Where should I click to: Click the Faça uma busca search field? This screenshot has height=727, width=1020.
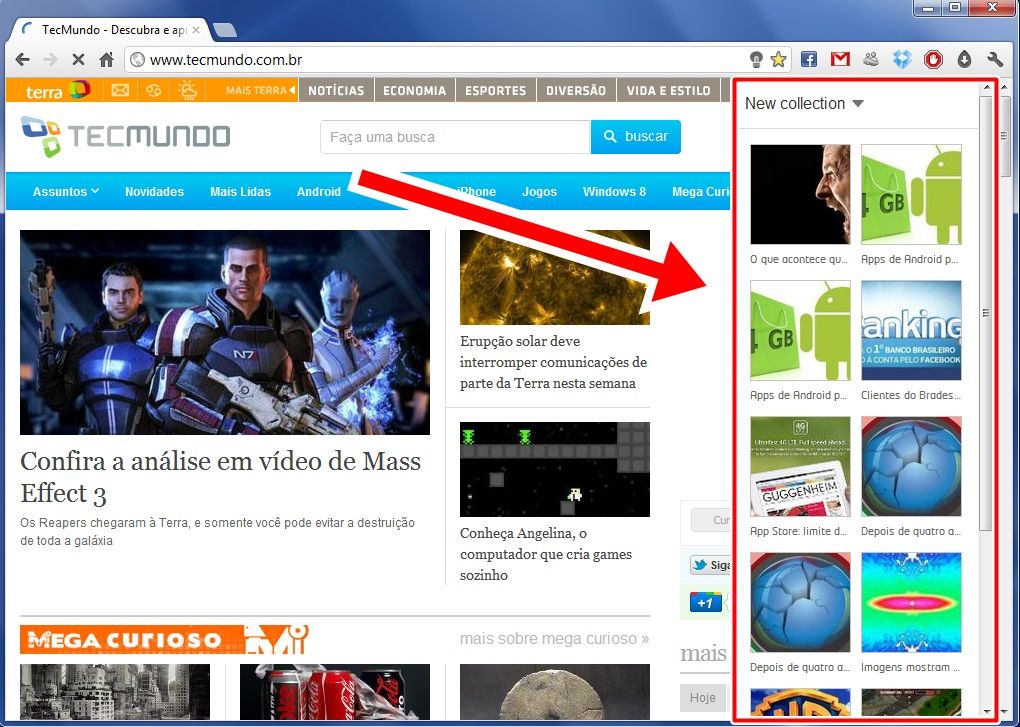(x=455, y=137)
